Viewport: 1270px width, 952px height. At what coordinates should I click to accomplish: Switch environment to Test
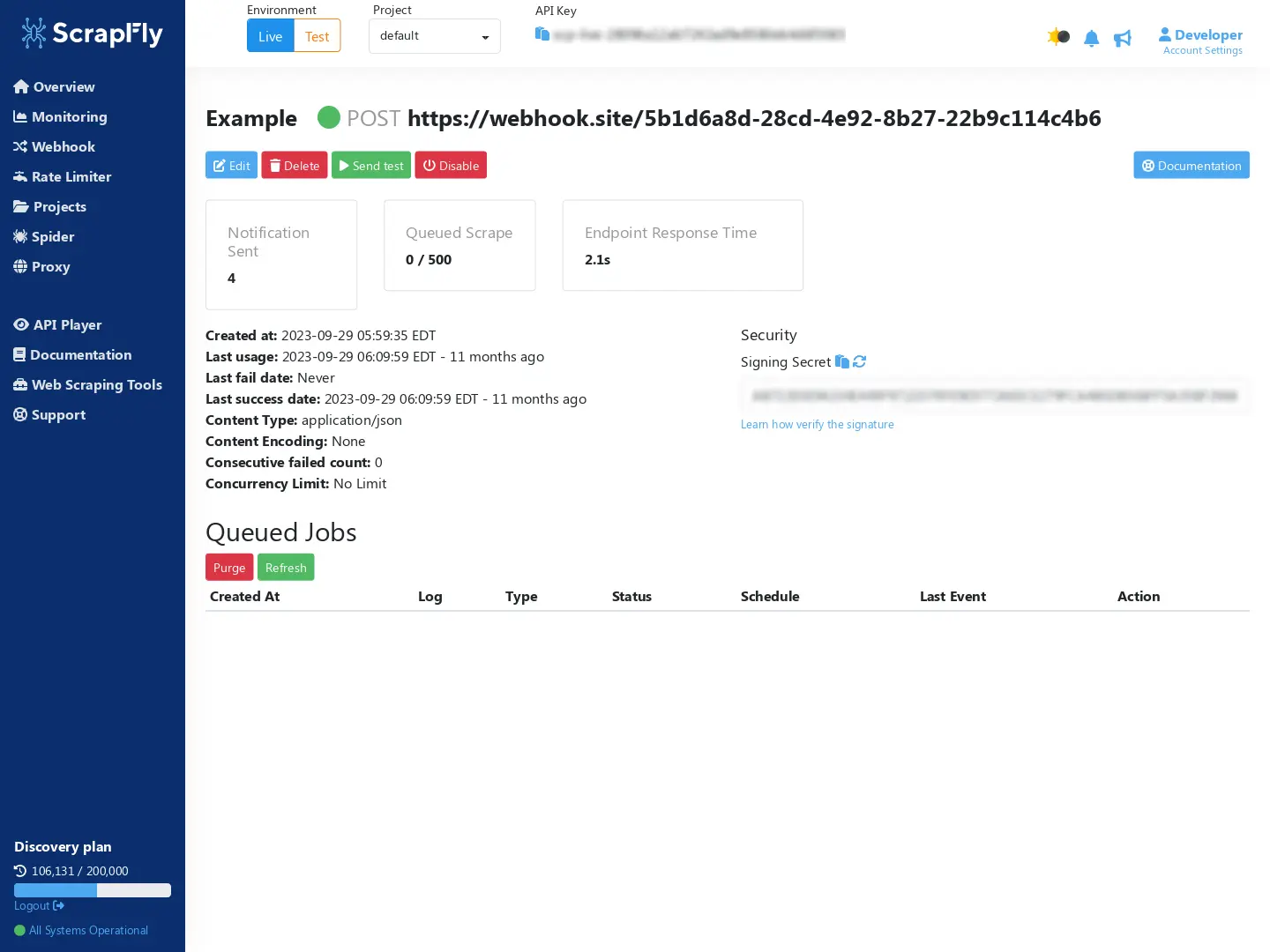pyautogui.click(x=317, y=35)
